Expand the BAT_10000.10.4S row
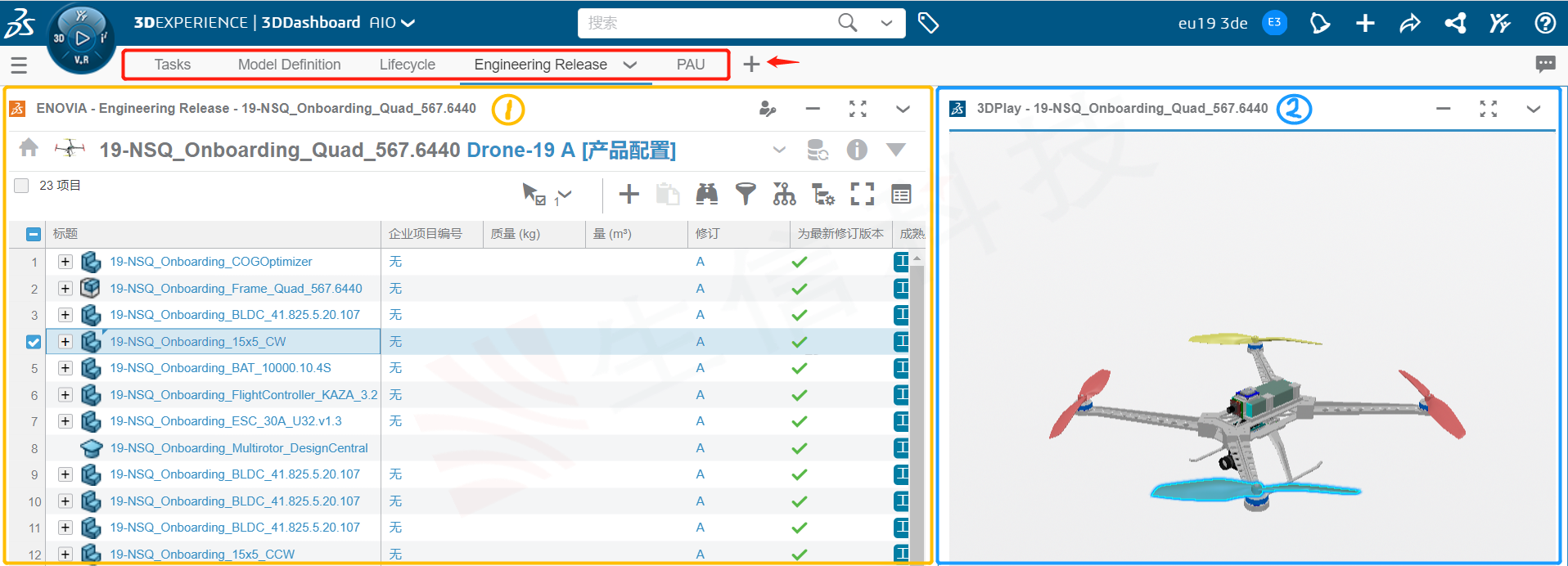Screen dimensions: 1568x566 (65, 368)
